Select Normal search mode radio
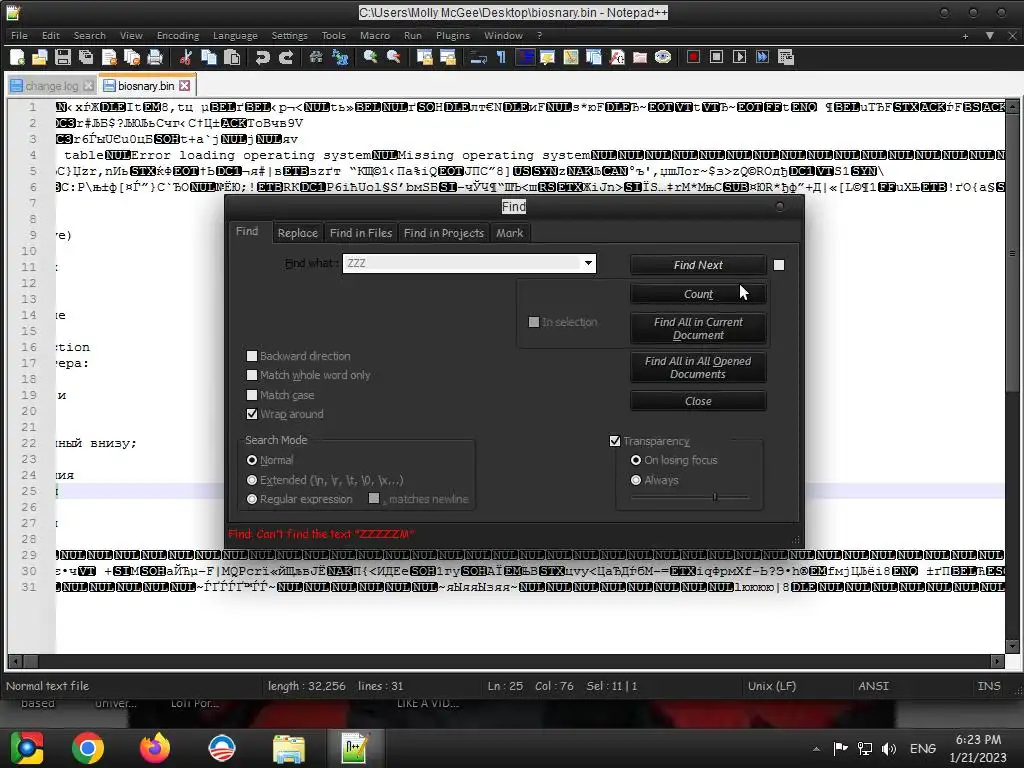 (251, 460)
